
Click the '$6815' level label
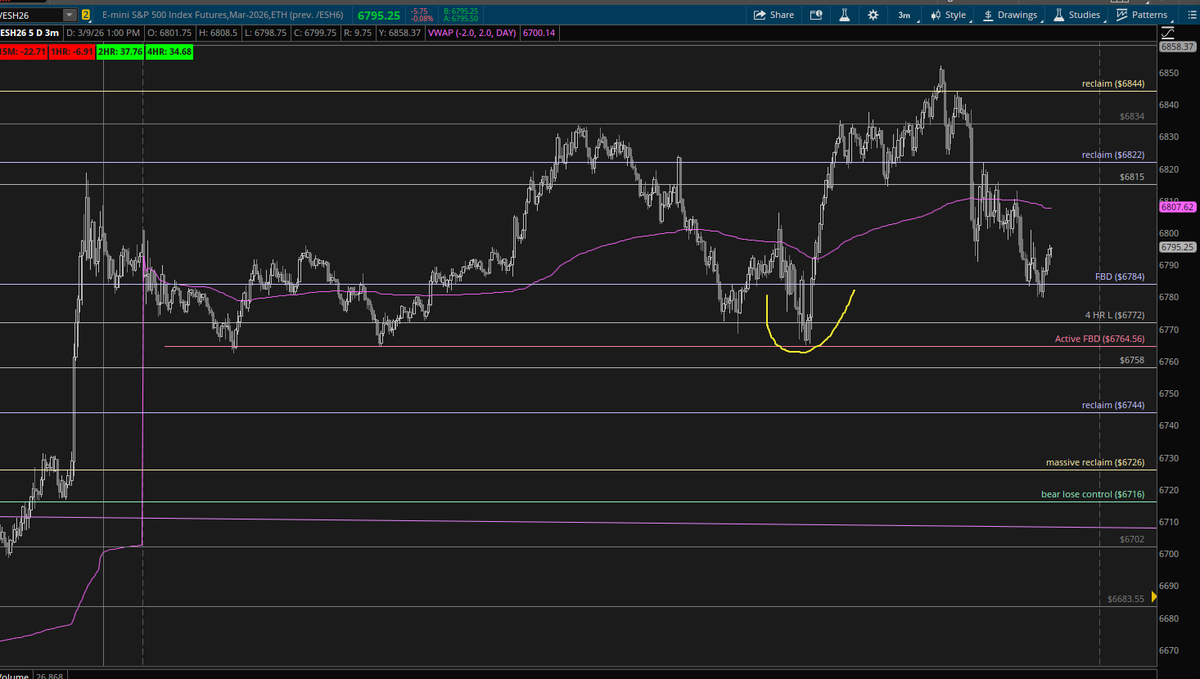(1132, 177)
